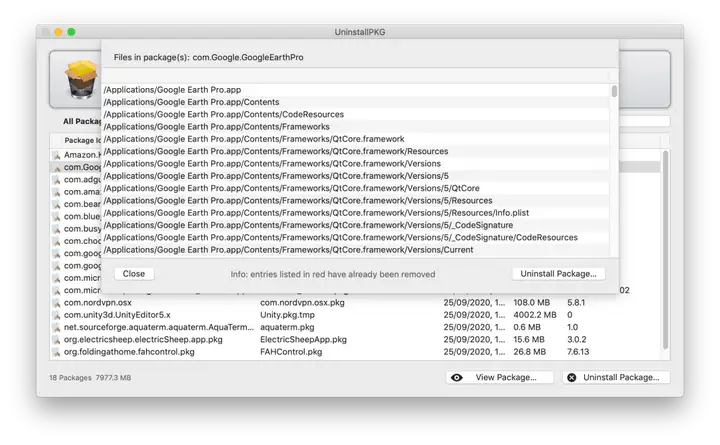Select entry ending in QtCore.framework
This screenshot has height=445, width=720.
[x=355, y=139]
